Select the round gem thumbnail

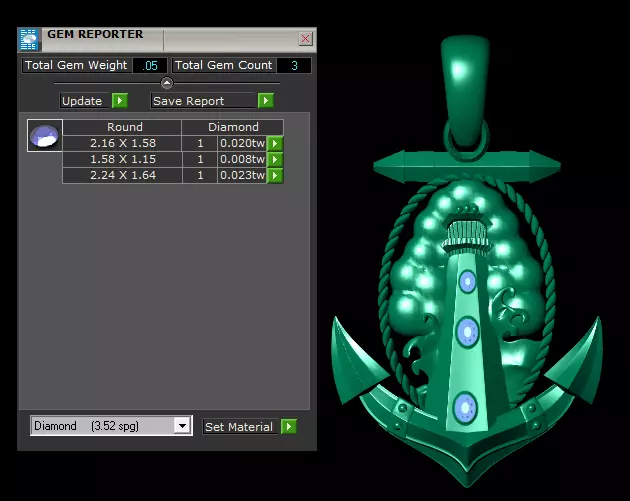[45, 135]
